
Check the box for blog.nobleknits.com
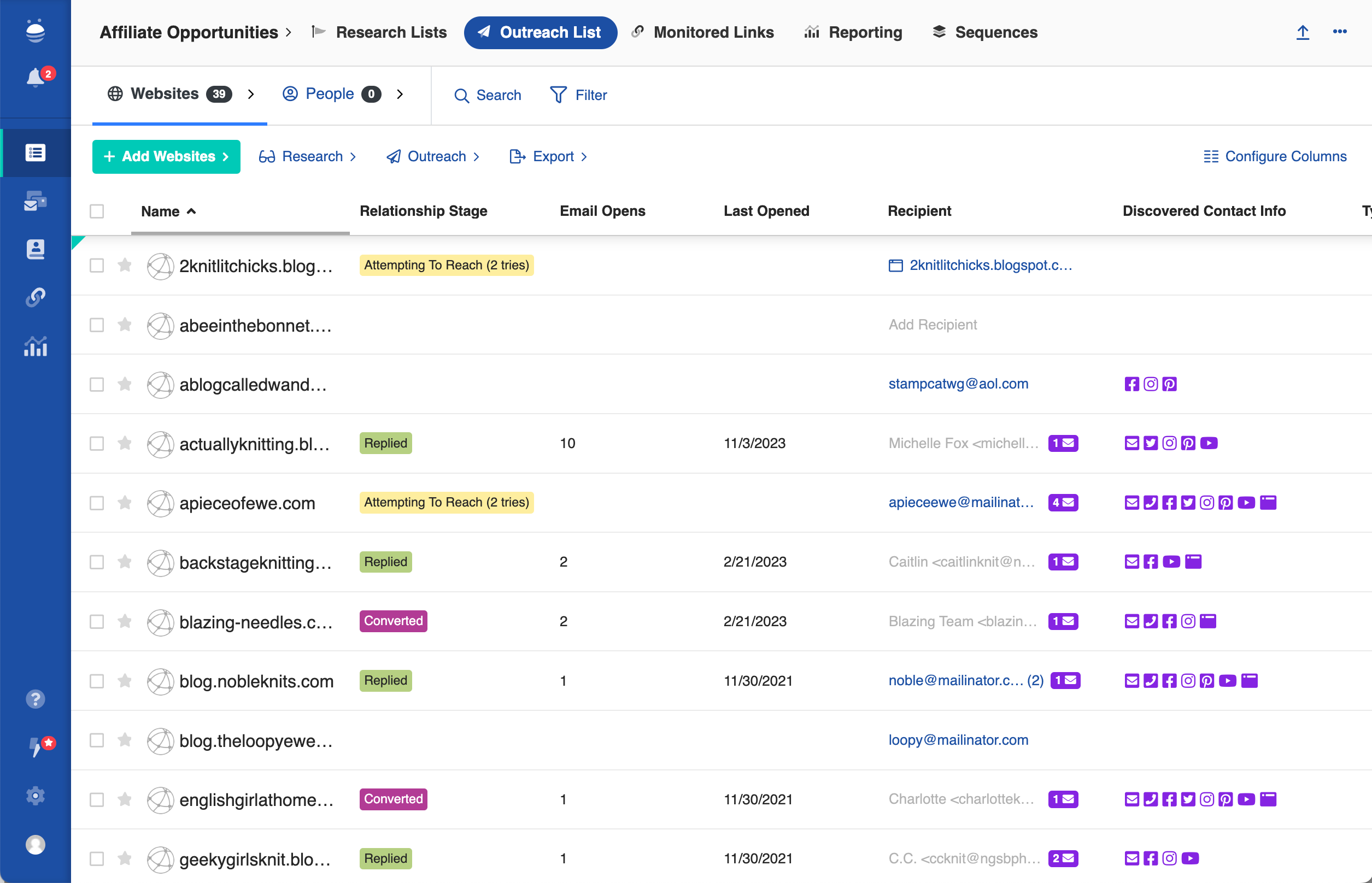click(97, 681)
